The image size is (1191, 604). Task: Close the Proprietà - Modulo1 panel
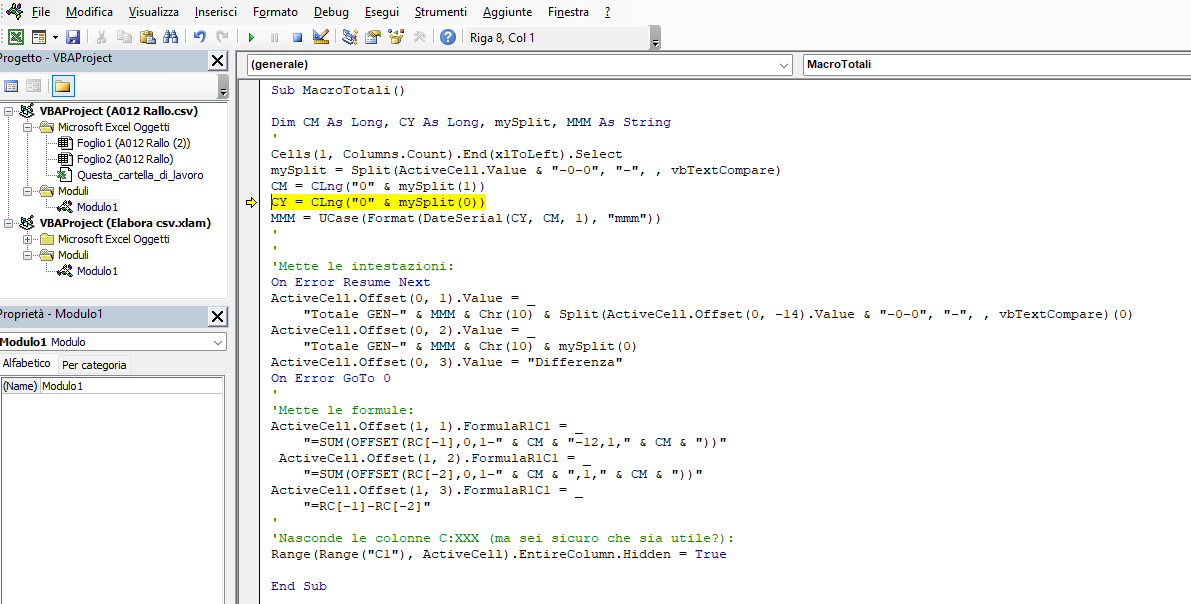click(217, 317)
